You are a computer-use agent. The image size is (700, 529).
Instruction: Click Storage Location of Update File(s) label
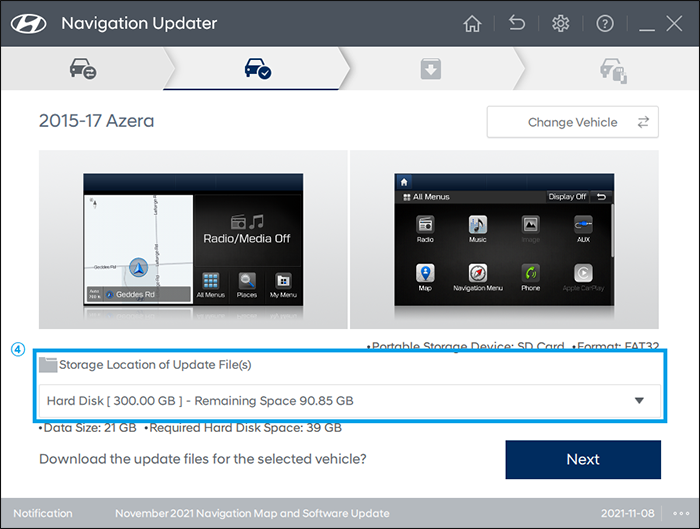155,365
